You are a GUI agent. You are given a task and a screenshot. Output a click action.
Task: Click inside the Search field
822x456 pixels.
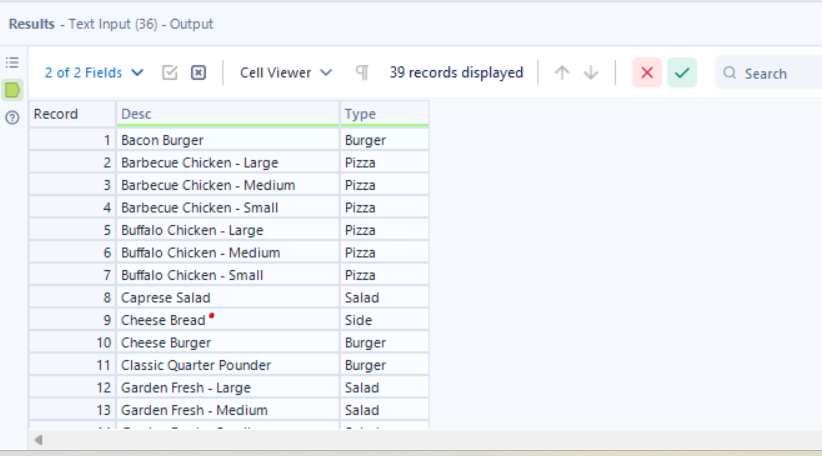[x=775, y=73]
